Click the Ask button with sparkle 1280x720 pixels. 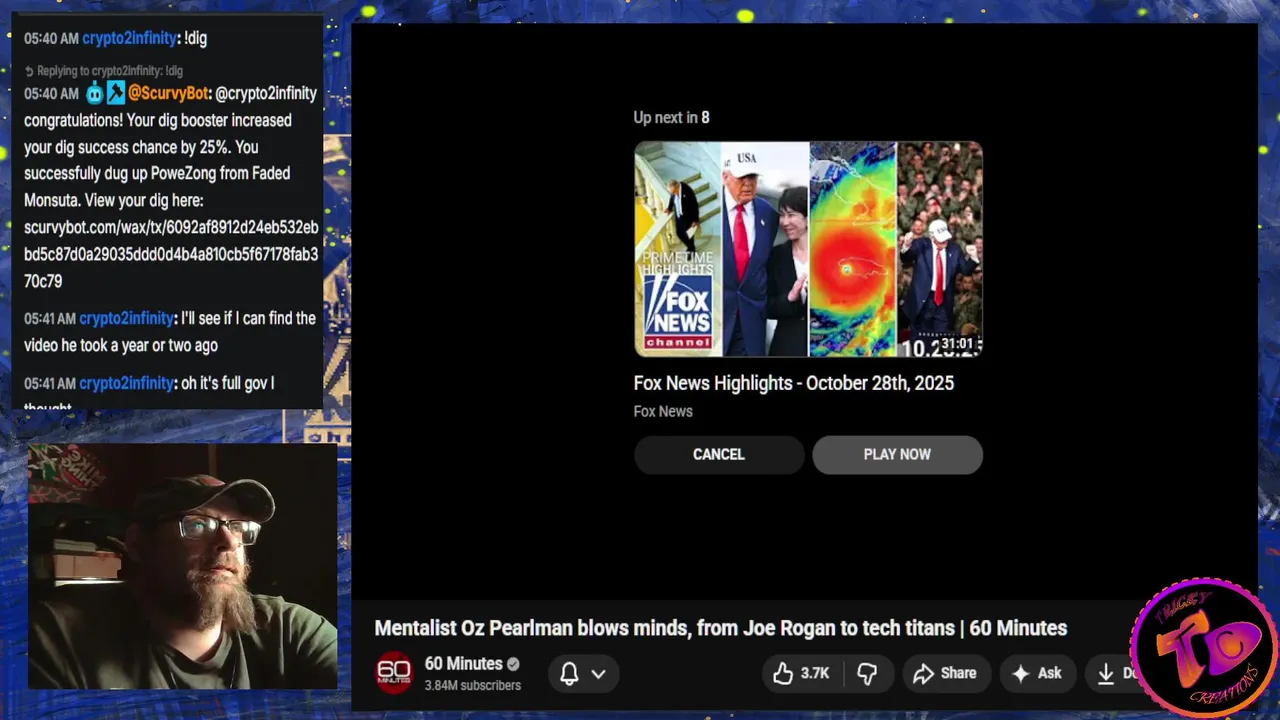(1037, 674)
